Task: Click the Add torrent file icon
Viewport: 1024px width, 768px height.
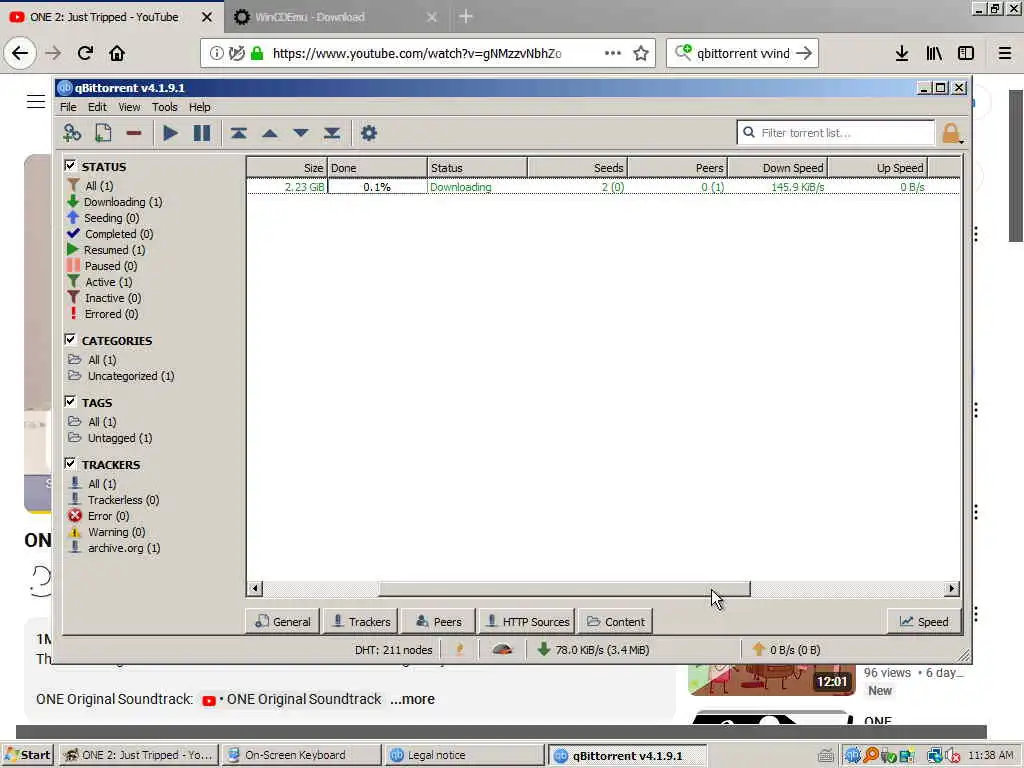Action: coord(103,133)
